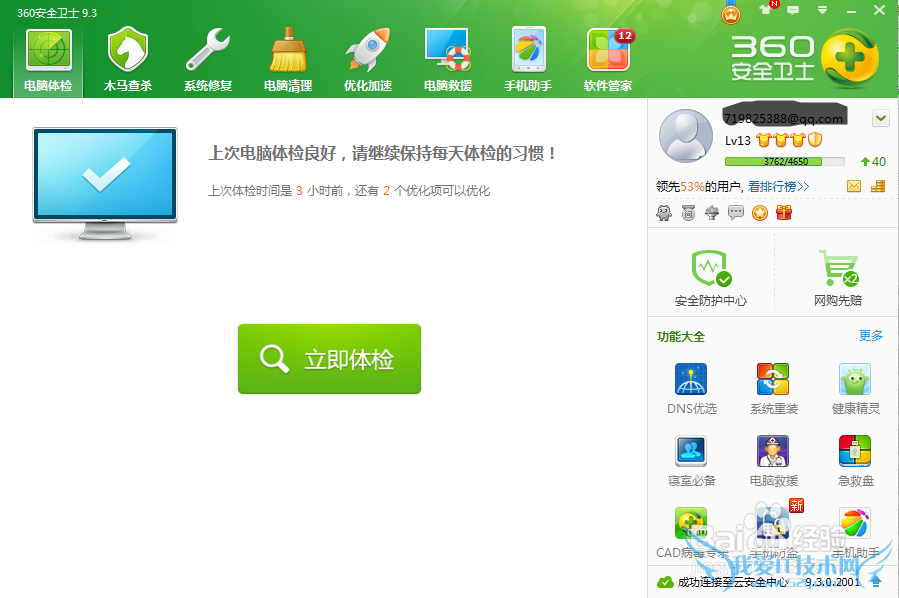Open 电脑救援 in 功能大全 panel
The image size is (899, 598).
coord(774,461)
